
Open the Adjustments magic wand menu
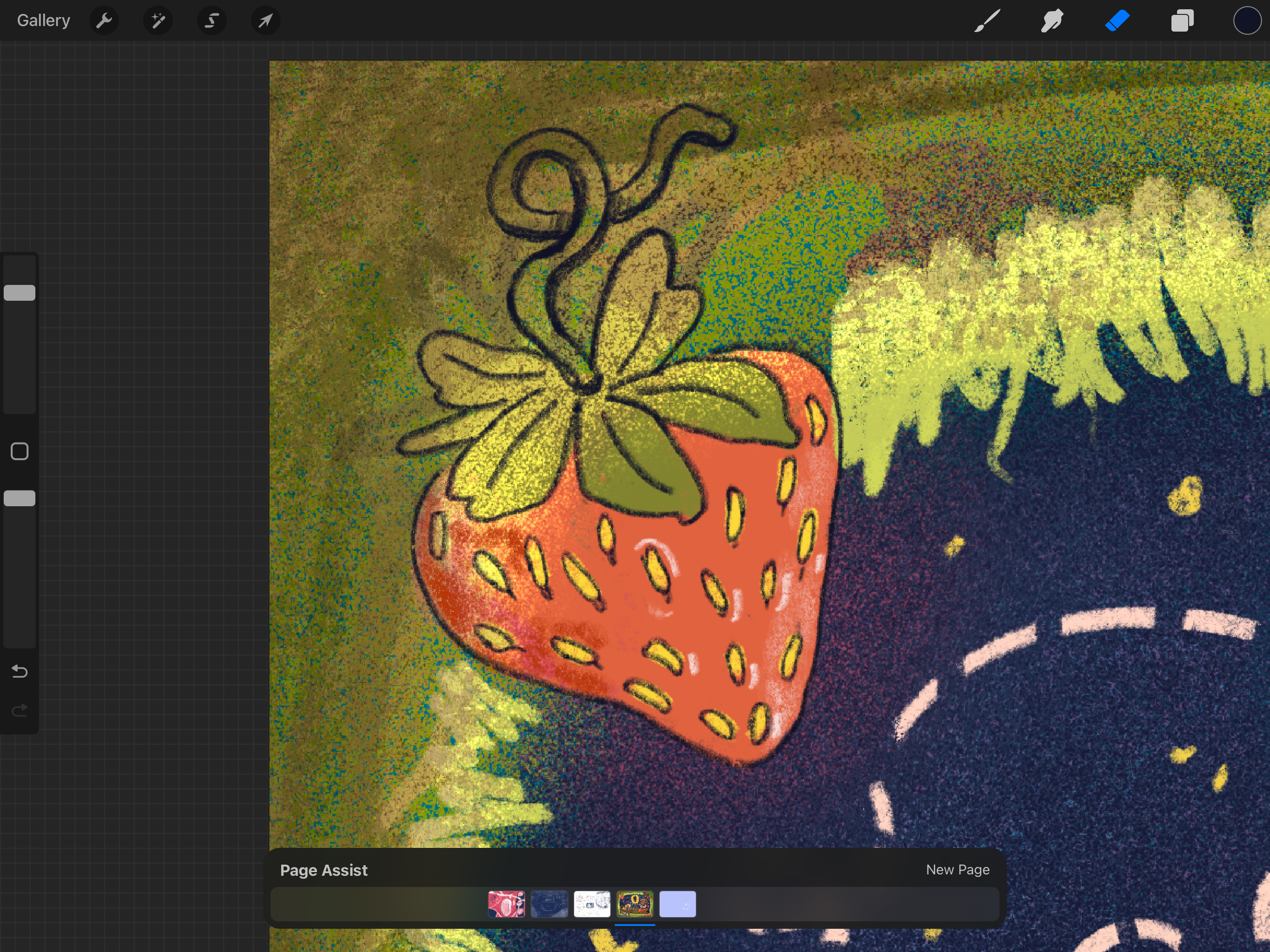point(158,21)
